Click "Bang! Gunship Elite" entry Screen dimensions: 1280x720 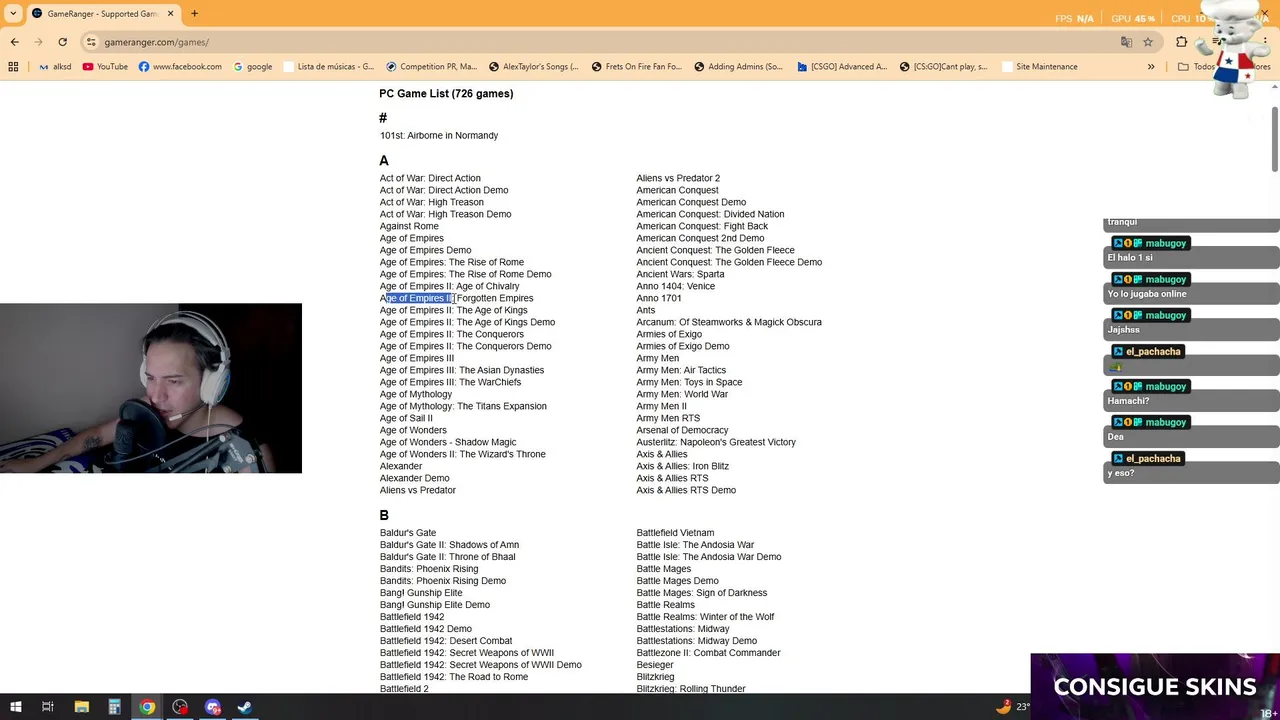pyautogui.click(x=421, y=593)
